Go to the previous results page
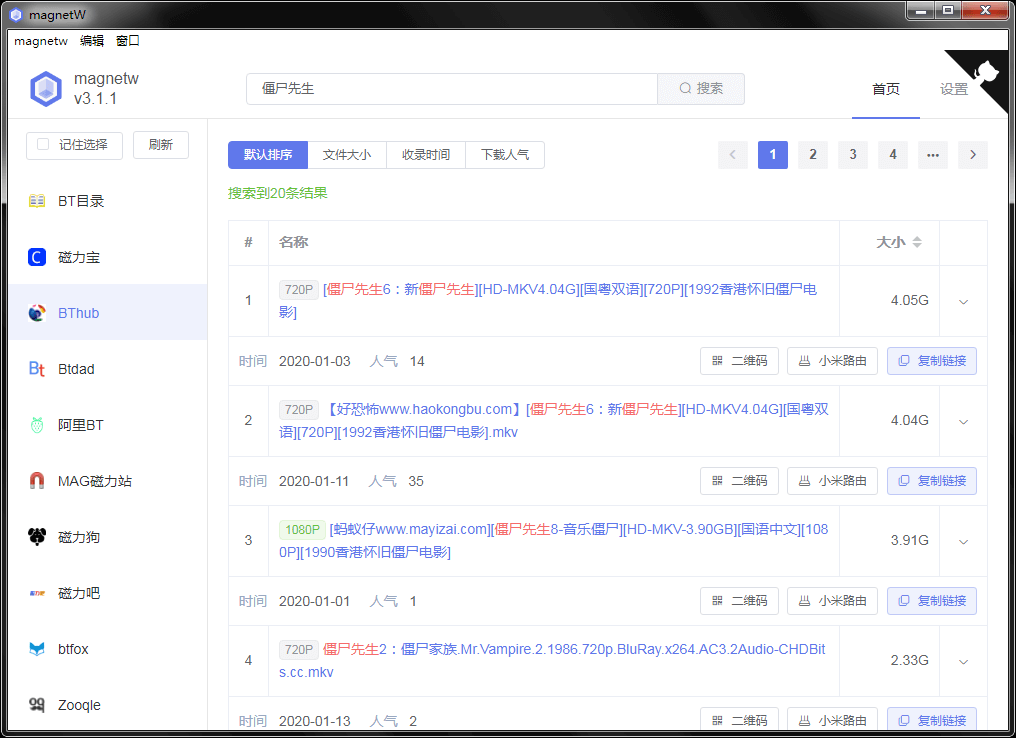 (x=733, y=155)
